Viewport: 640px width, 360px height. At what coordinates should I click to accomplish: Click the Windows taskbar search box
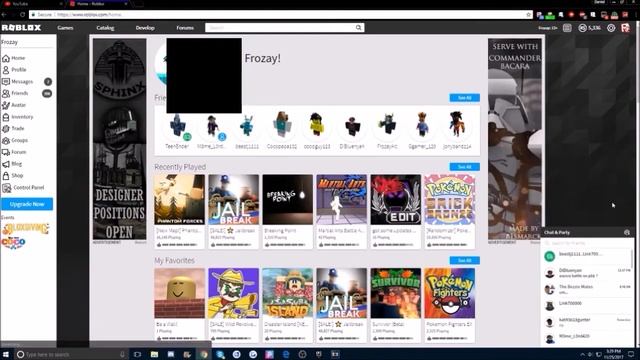pyautogui.click(x=71, y=354)
